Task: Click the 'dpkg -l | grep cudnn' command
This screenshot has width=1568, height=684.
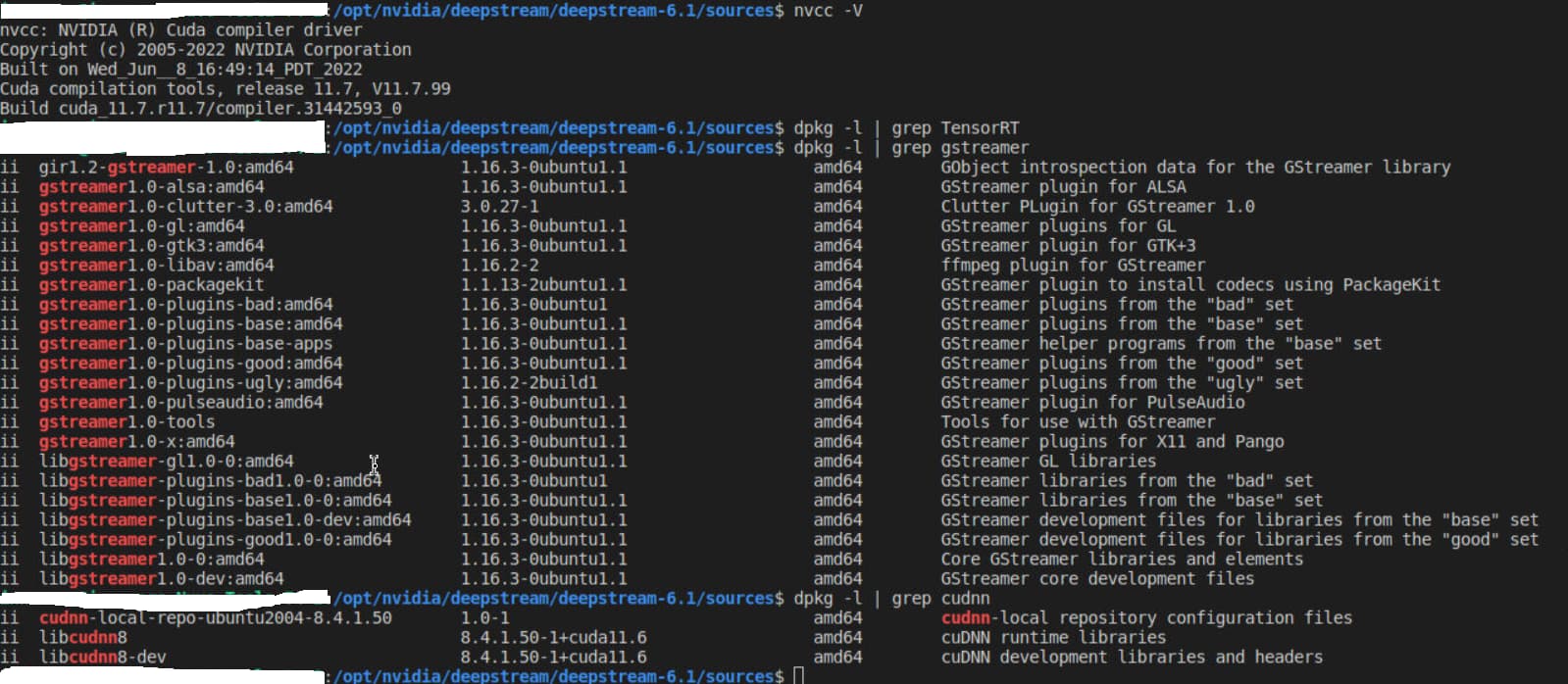Action: coord(891,599)
